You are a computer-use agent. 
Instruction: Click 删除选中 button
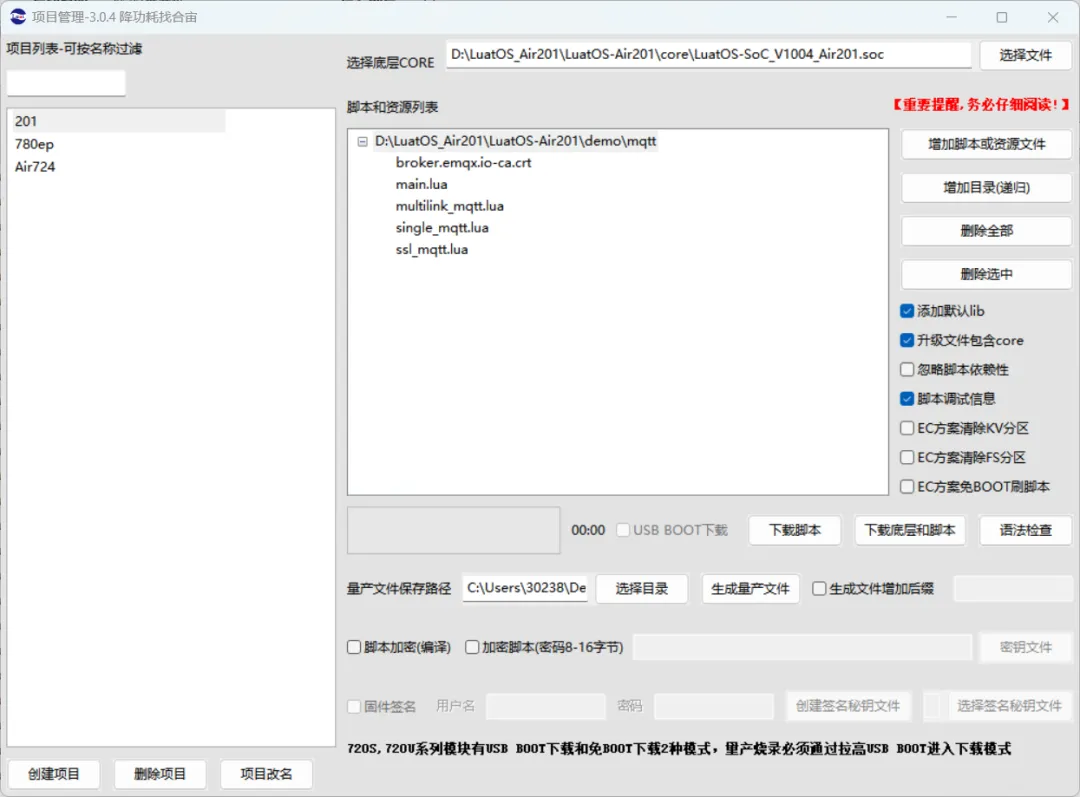point(986,274)
